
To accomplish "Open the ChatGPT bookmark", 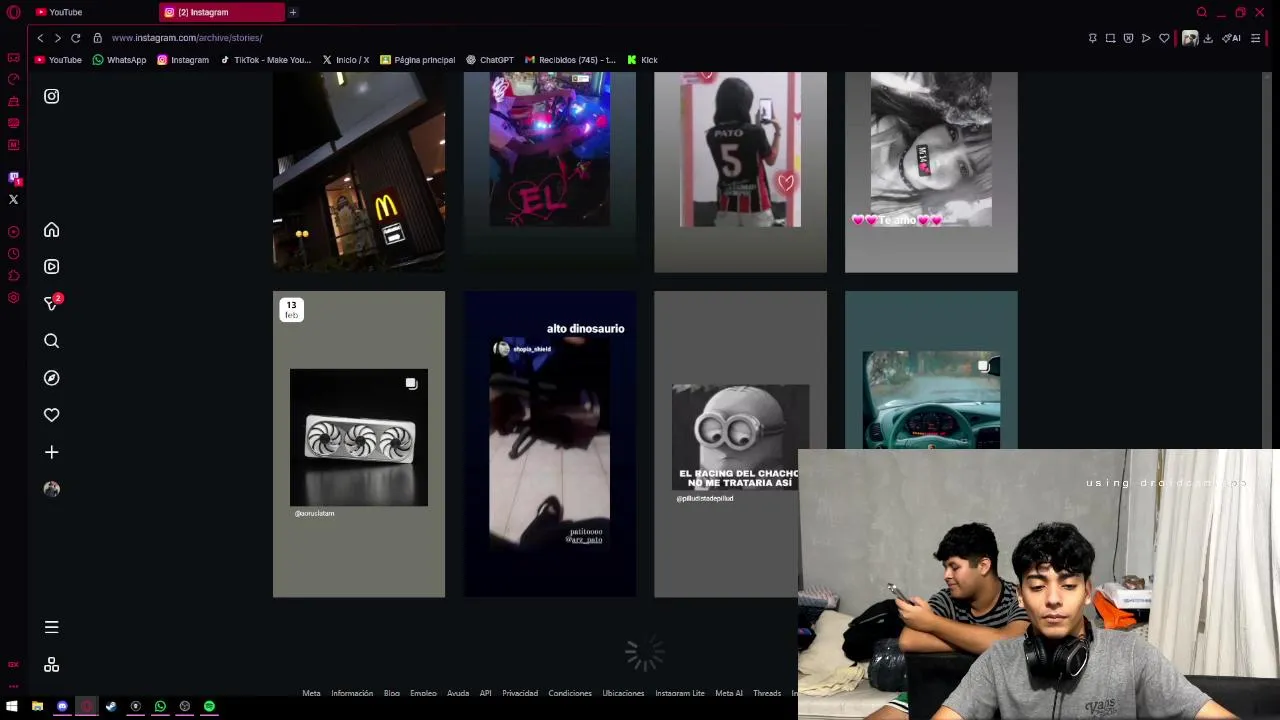I will (x=490, y=60).
